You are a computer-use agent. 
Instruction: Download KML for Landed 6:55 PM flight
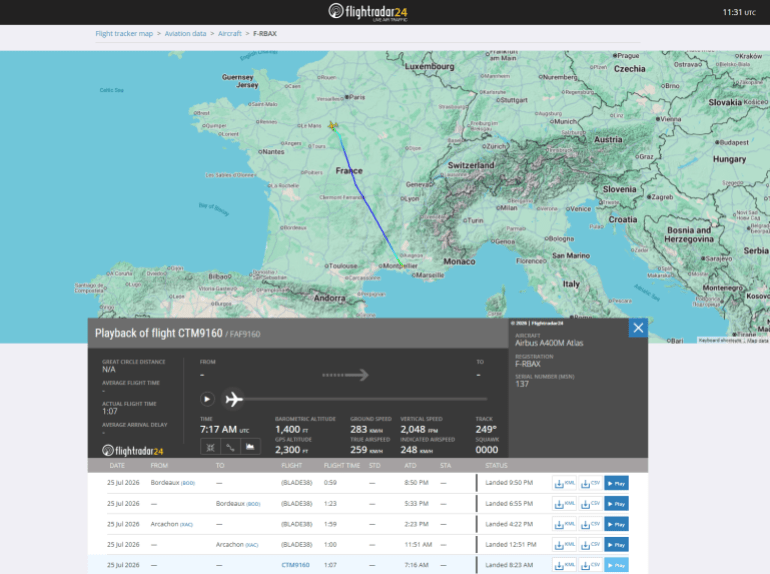[x=564, y=504]
